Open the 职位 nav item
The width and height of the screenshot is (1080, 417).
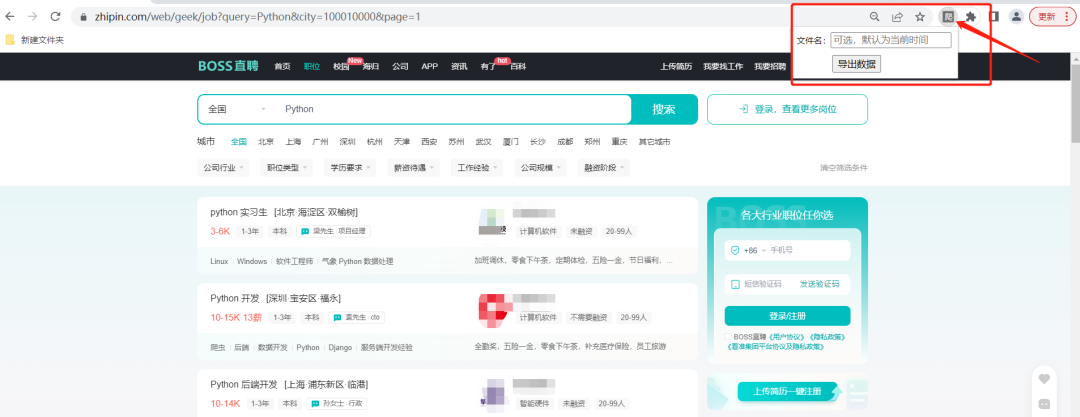point(311,67)
